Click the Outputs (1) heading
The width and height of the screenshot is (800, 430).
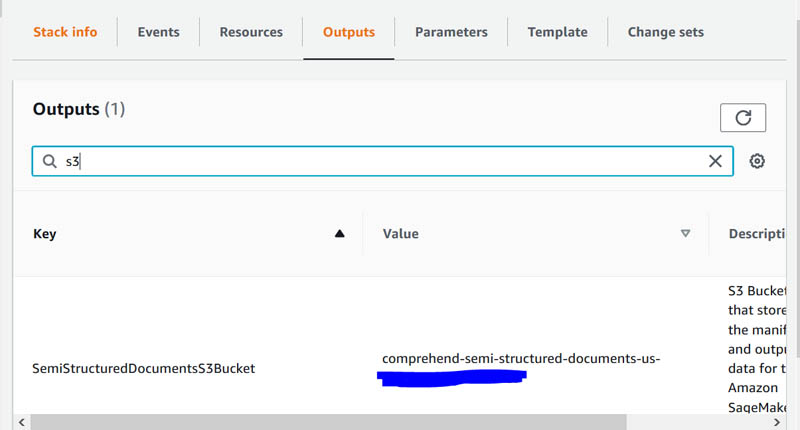coord(79,109)
